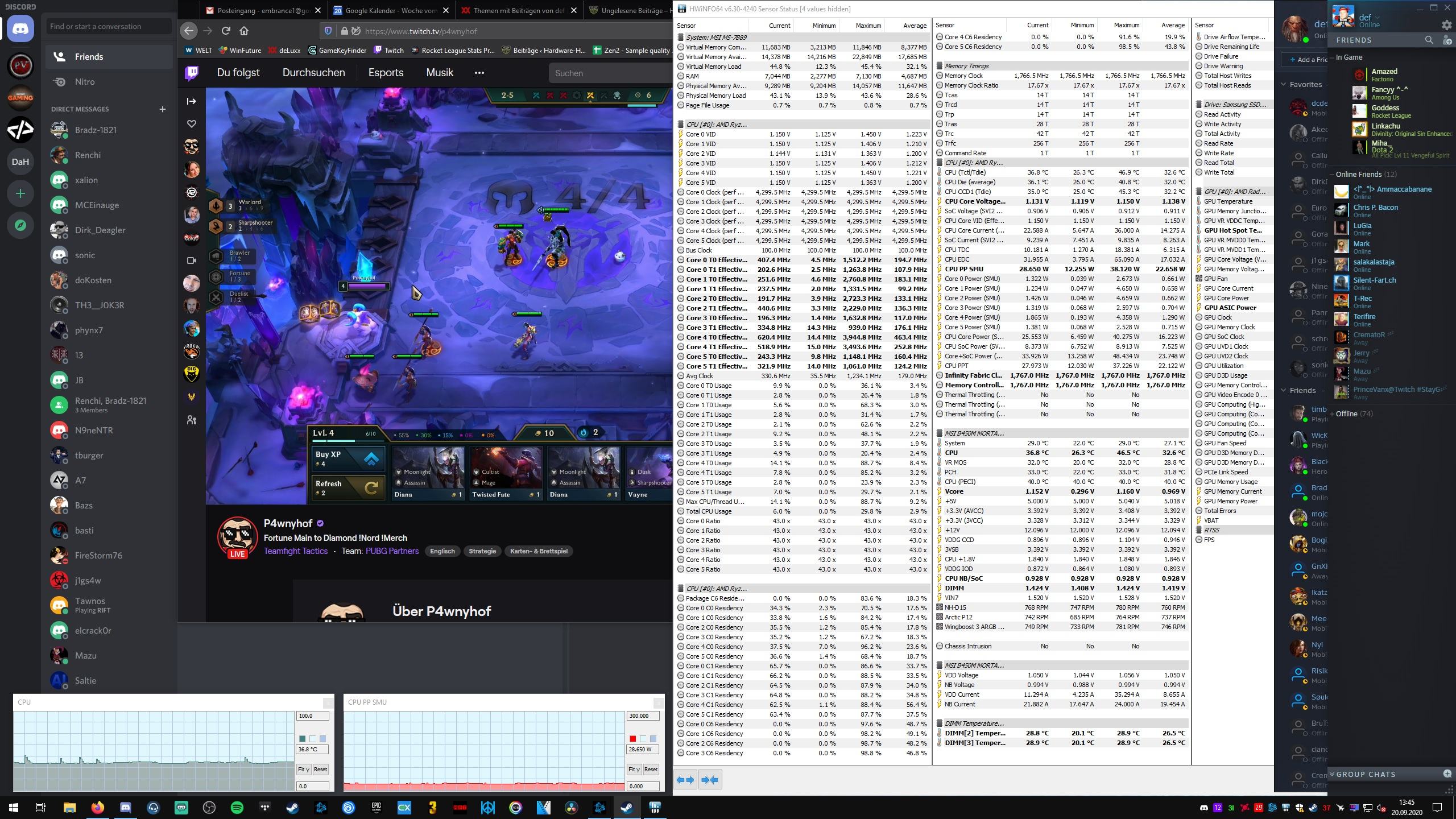The width and height of the screenshot is (1456, 819).
Task: Open Firefox's home page icon
Action: click(x=244, y=31)
